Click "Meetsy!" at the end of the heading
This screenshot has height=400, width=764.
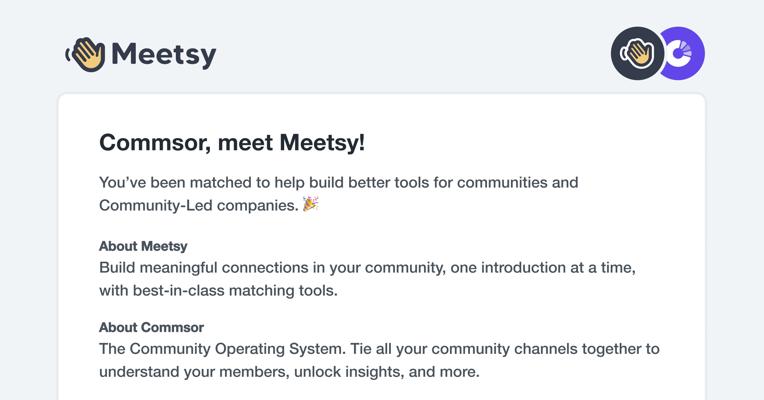click(325, 143)
